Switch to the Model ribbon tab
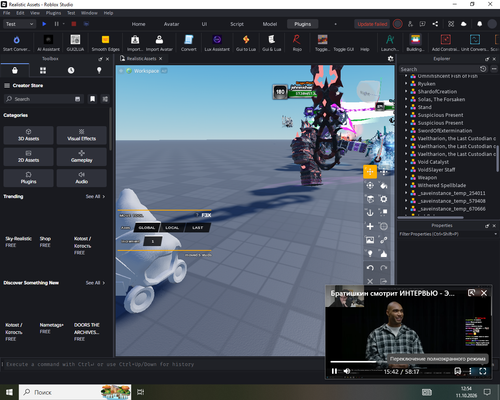 pos(270,24)
